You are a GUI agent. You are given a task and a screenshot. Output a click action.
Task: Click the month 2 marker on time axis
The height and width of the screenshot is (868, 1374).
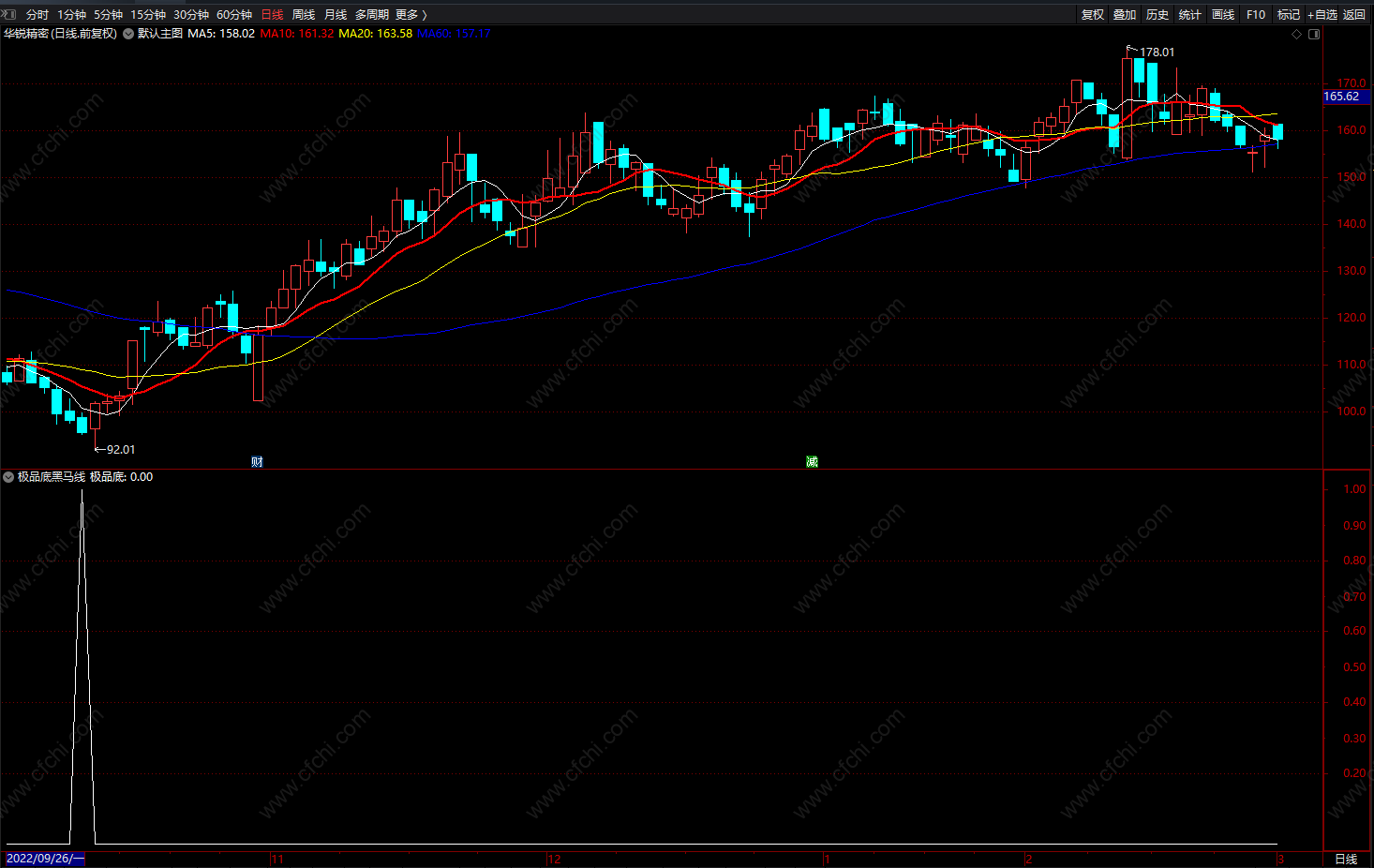tap(1029, 860)
